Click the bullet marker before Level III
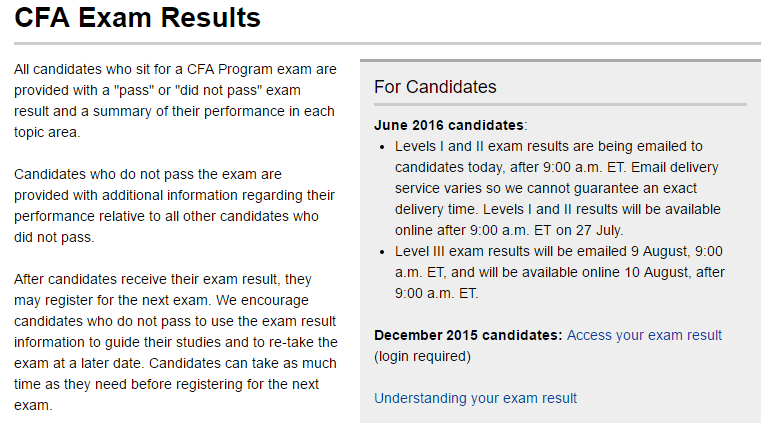This screenshot has width=772, height=436. coord(385,250)
